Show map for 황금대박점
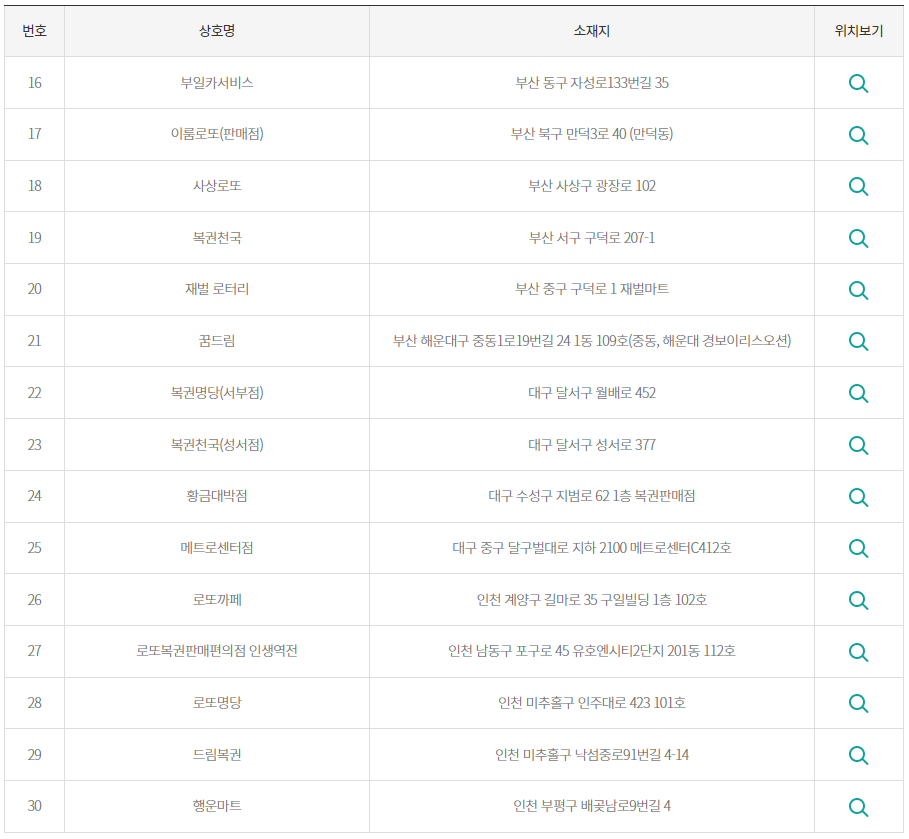Viewport: 909px width, 839px height. [858, 497]
